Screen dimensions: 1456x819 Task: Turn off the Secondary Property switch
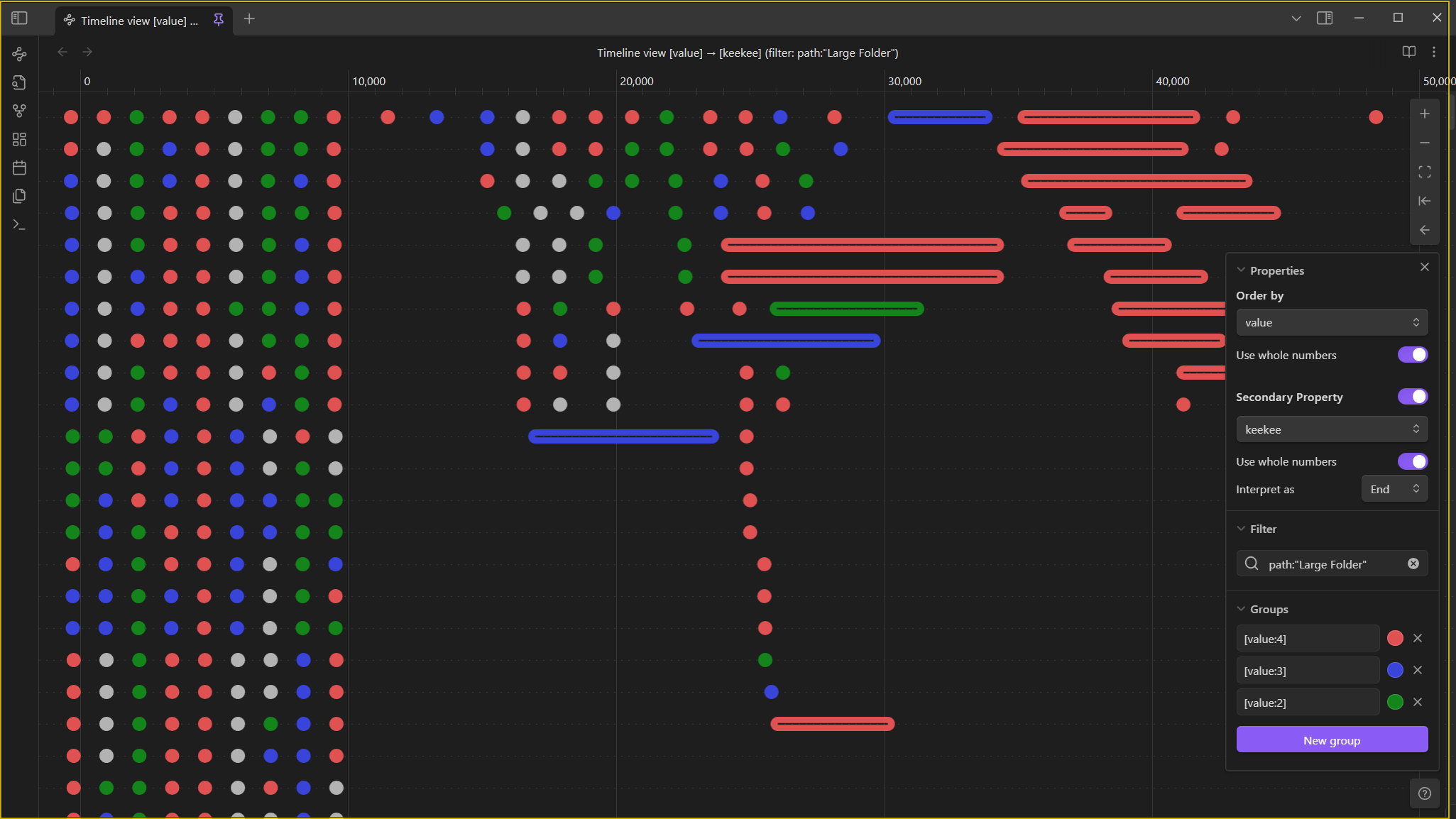pyautogui.click(x=1412, y=397)
